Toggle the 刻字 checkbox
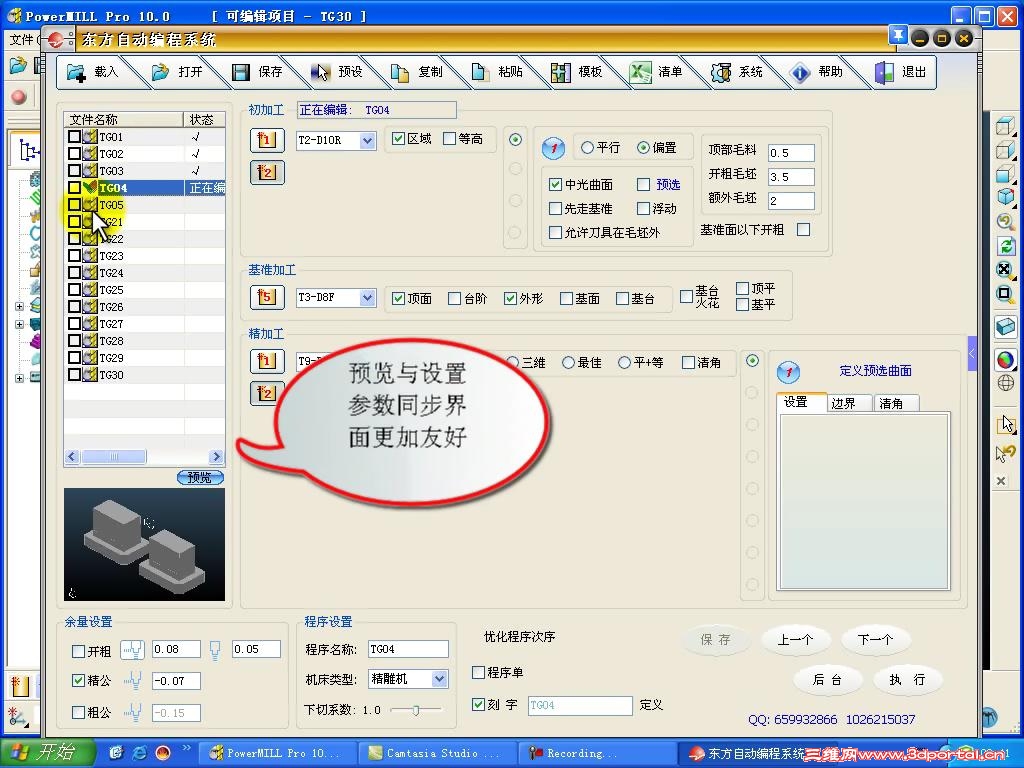Screen dimensions: 1024x768 point(478,704)
